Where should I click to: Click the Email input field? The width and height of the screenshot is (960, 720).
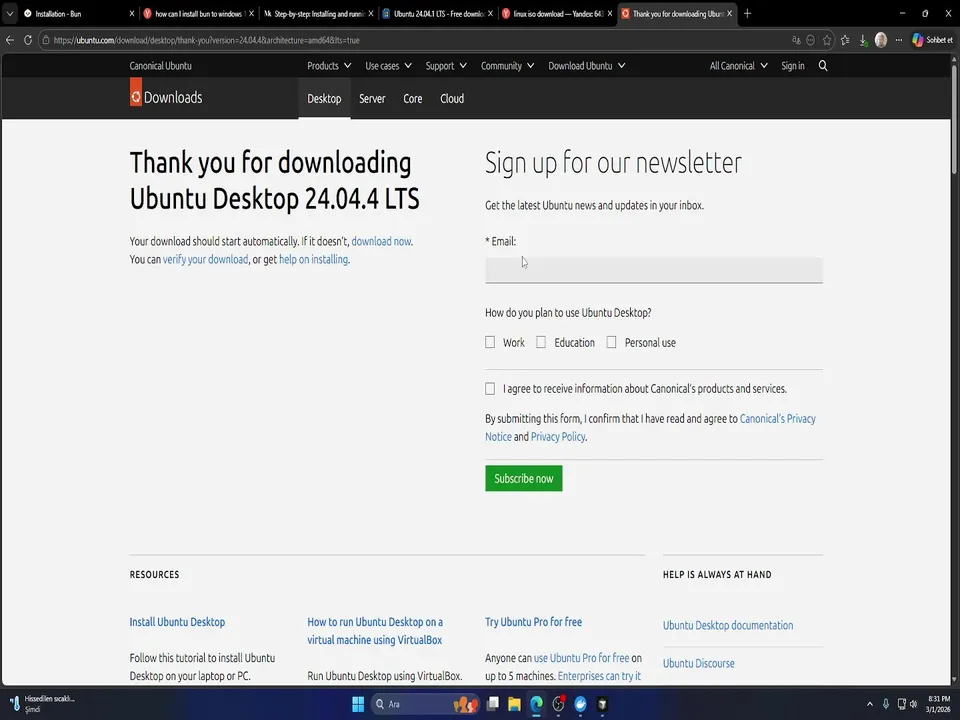pos(654,270)
